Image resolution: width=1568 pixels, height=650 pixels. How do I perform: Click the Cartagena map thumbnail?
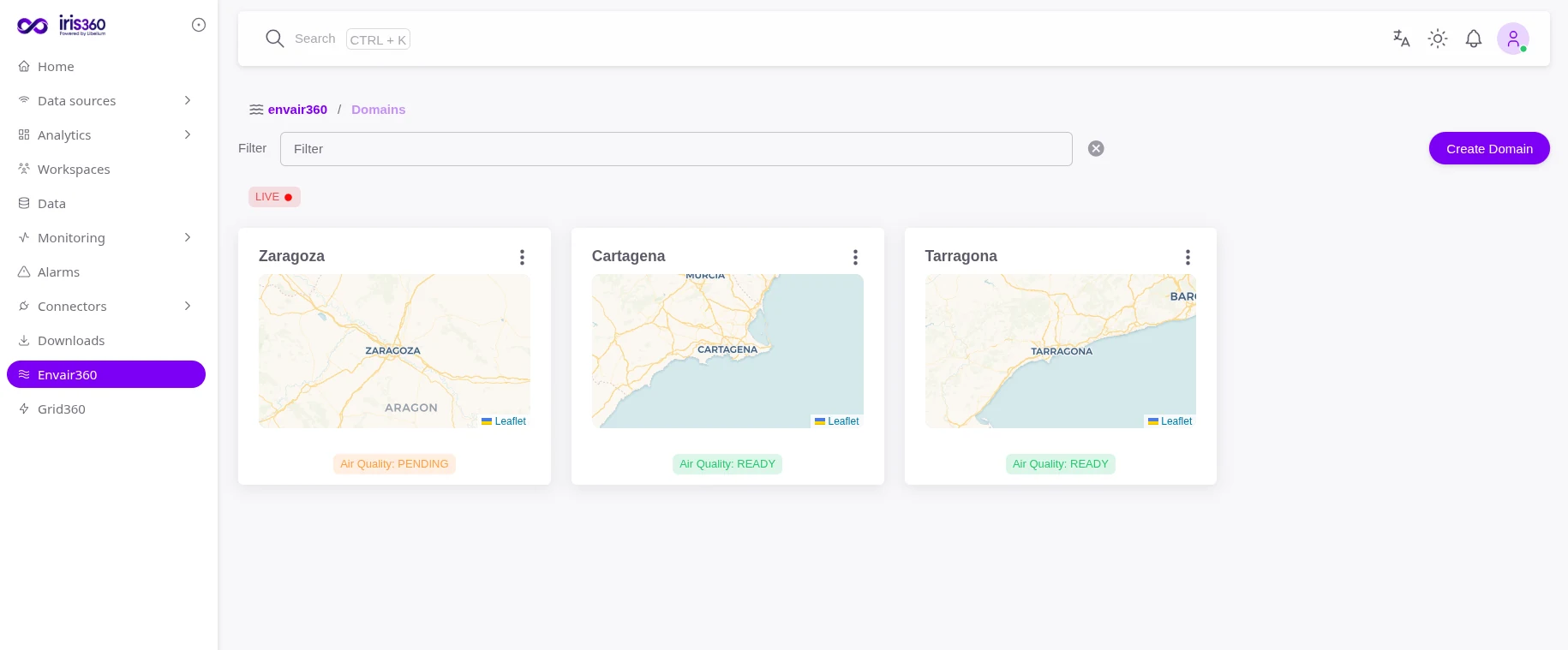727,351
